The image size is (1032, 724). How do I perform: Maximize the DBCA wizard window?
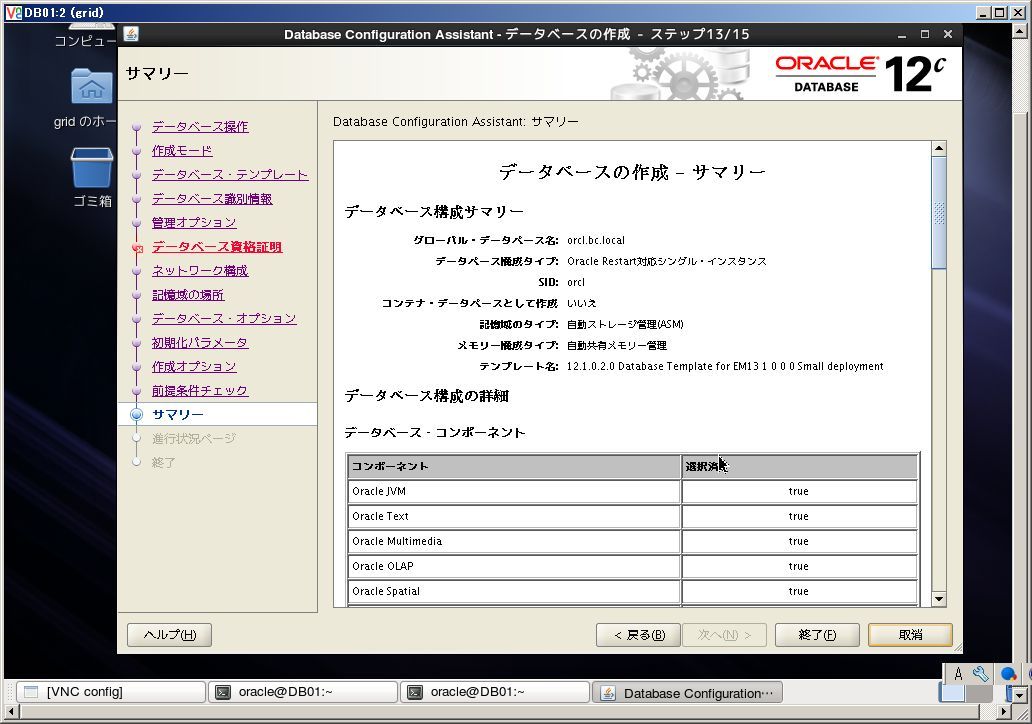tap(925, 34)
